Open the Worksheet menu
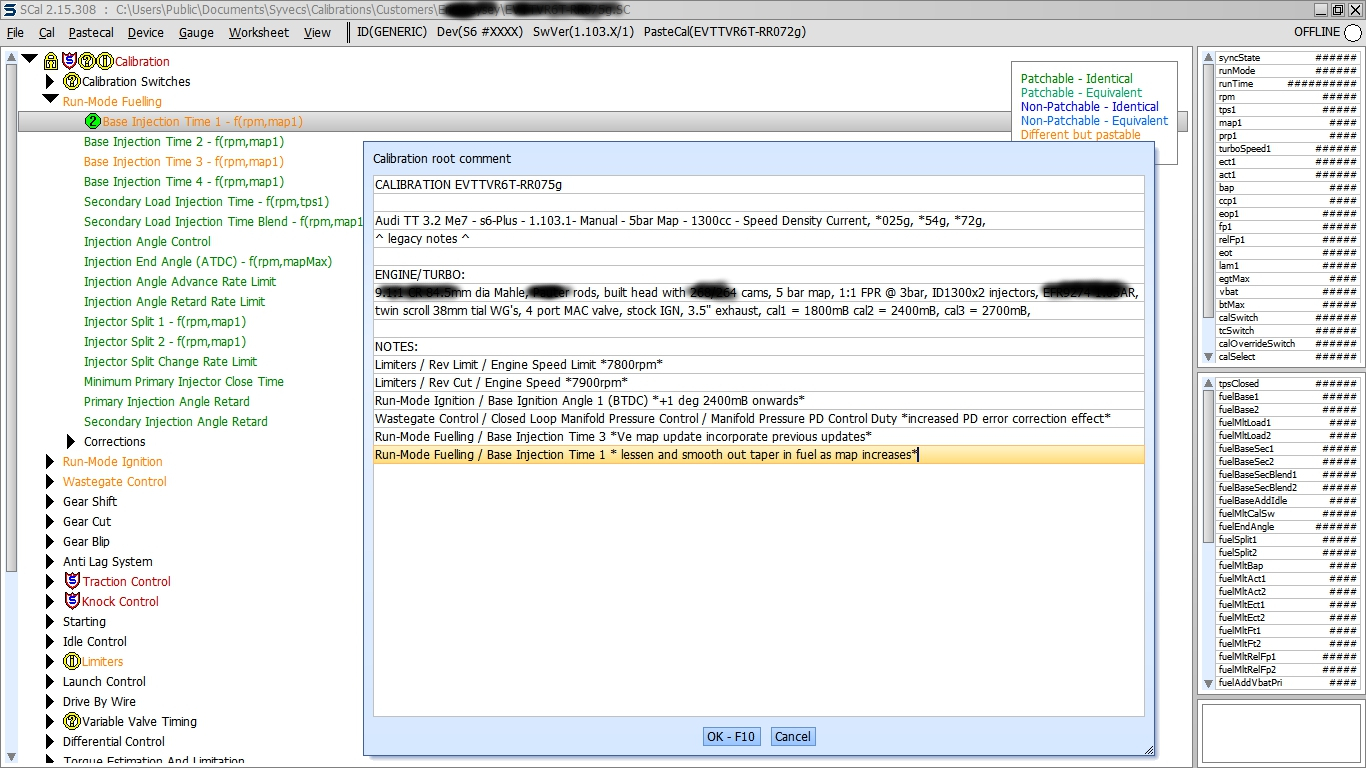The width and height of the screenshot is (1366, 768). [x=258, y=32]
